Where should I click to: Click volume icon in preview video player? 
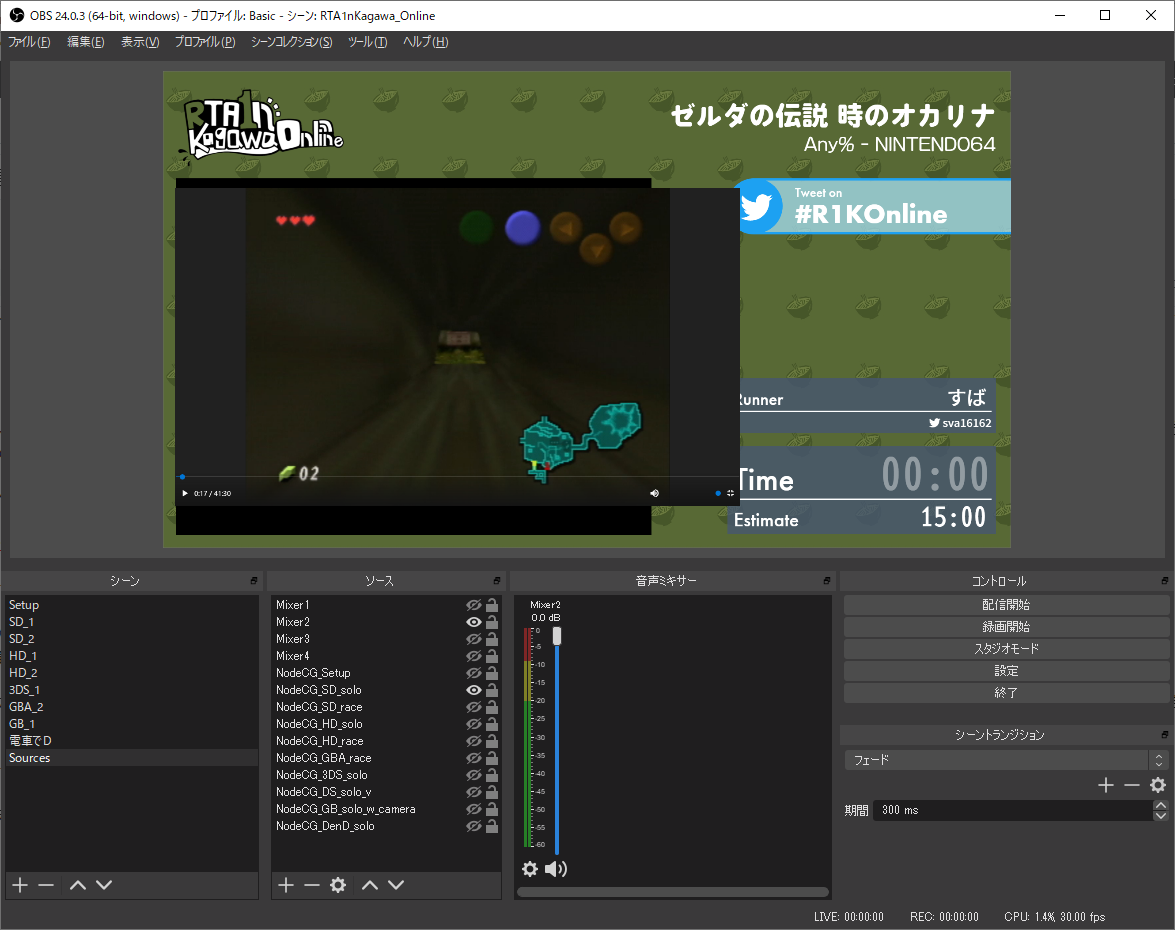(654, 493)
